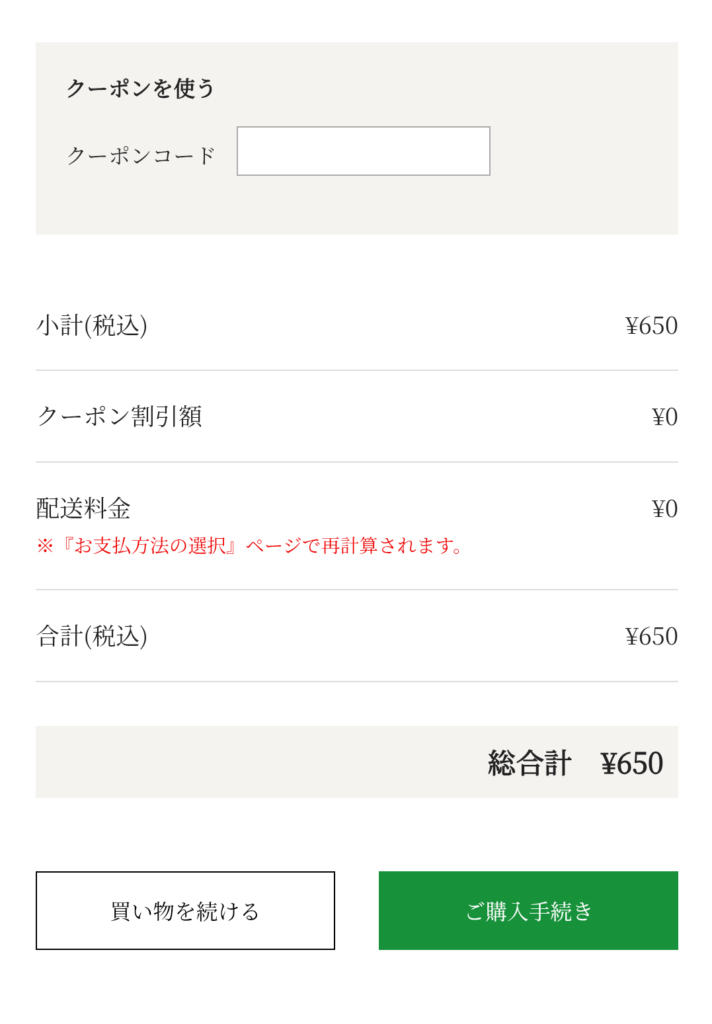Click the クーポンを使う heading

tap(141, 88)
